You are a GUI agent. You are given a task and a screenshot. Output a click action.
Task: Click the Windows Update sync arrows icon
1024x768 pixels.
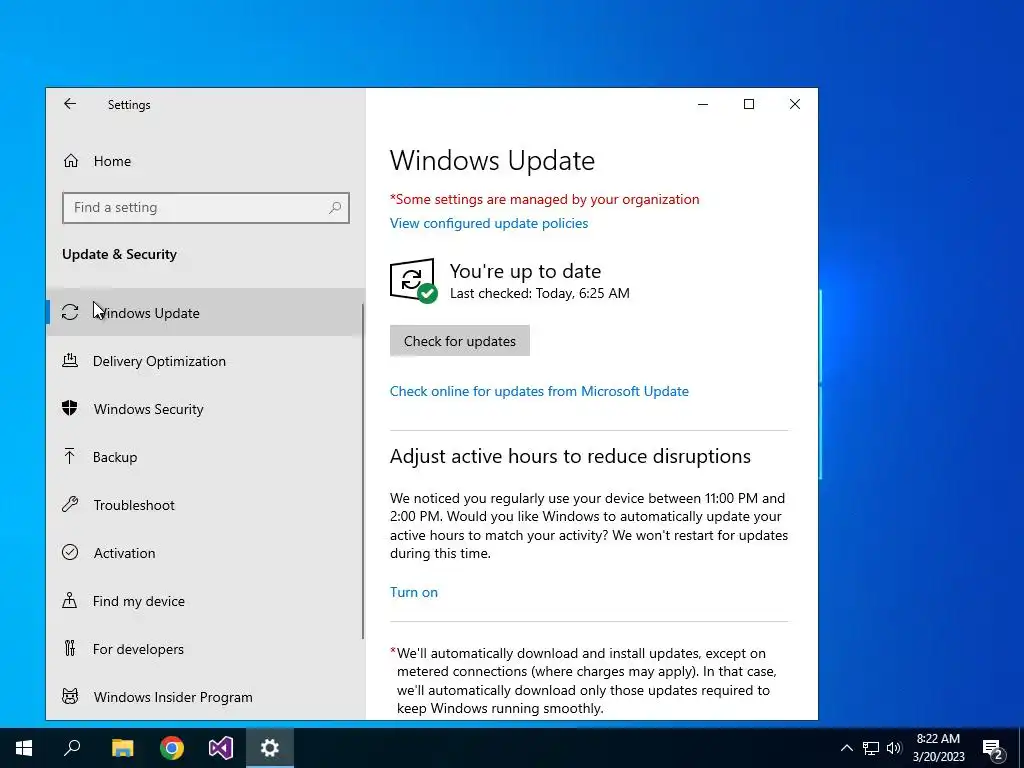70,312
